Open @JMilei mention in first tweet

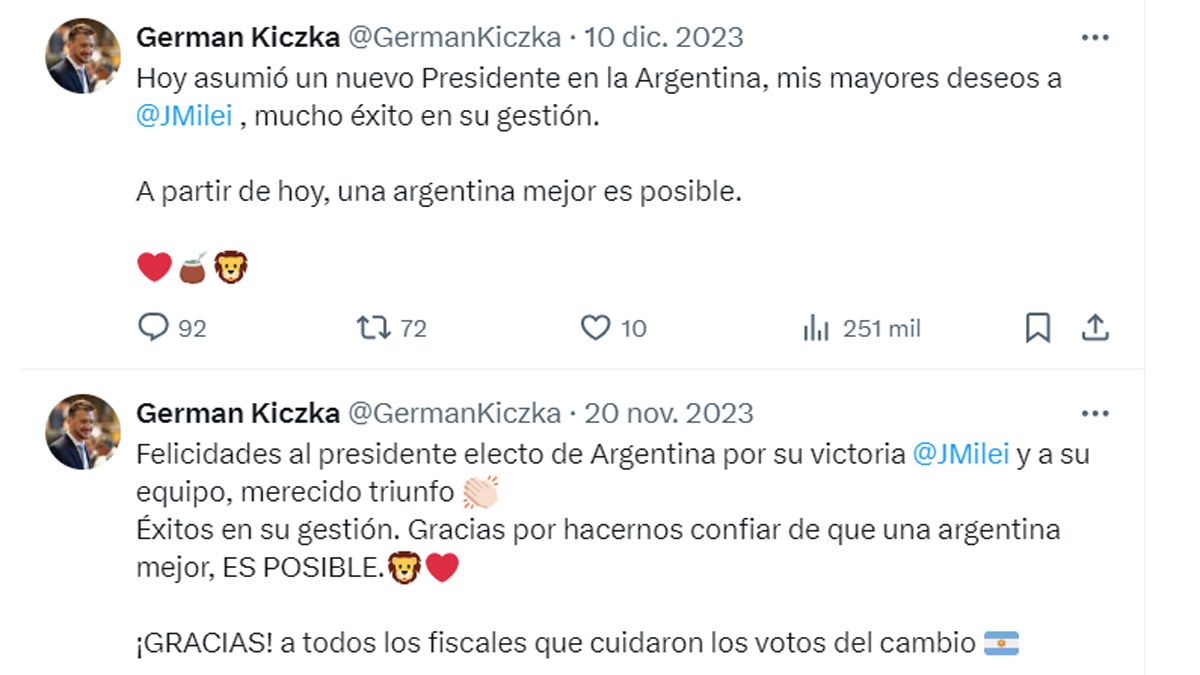pos(184,116)
